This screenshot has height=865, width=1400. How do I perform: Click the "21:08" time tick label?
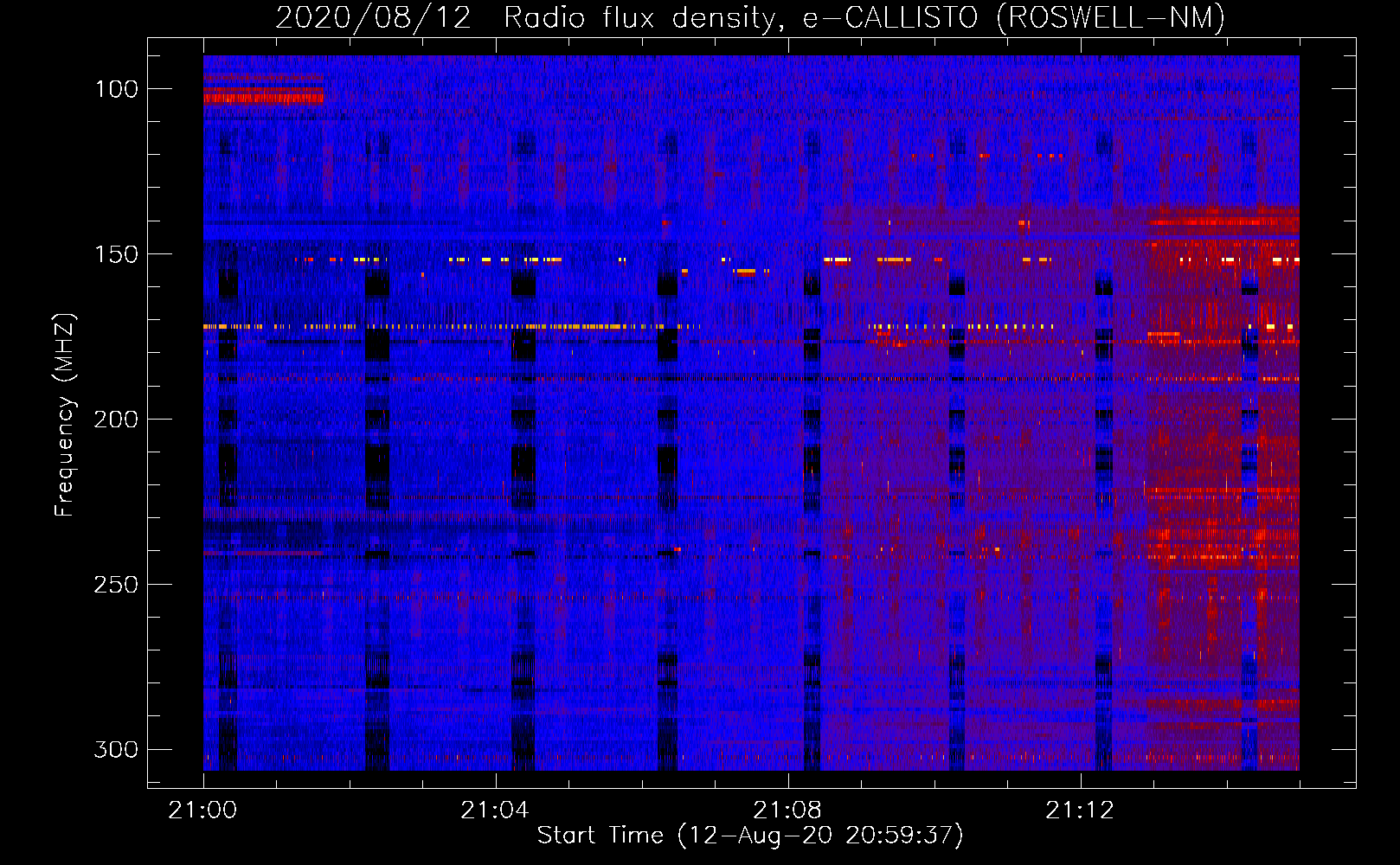[x=787, y=811]
